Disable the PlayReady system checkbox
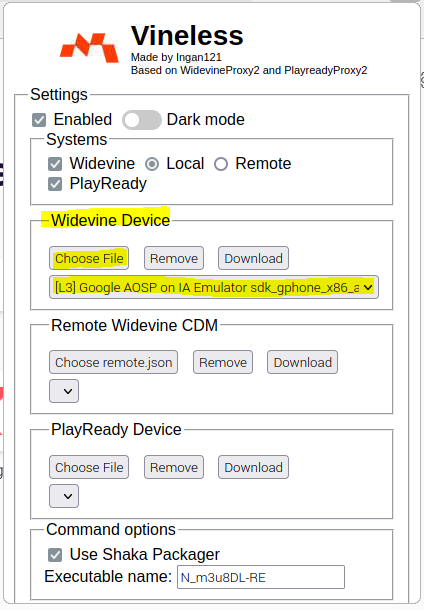This screenshot has height=610, width=424. [55, 184]
